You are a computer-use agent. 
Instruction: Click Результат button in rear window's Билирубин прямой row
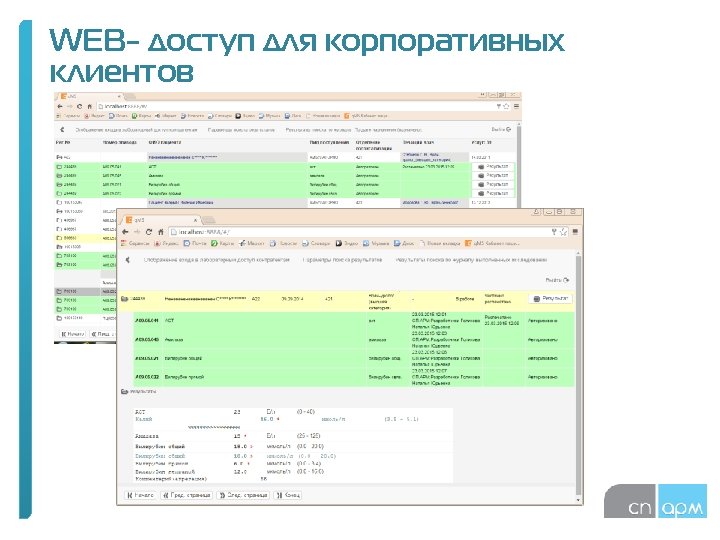click(x=493, y=193)
